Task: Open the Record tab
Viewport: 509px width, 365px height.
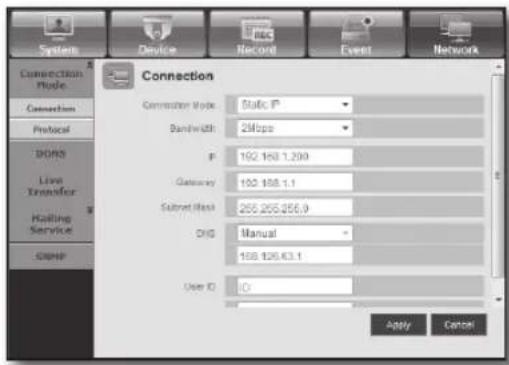Action: 257,34
